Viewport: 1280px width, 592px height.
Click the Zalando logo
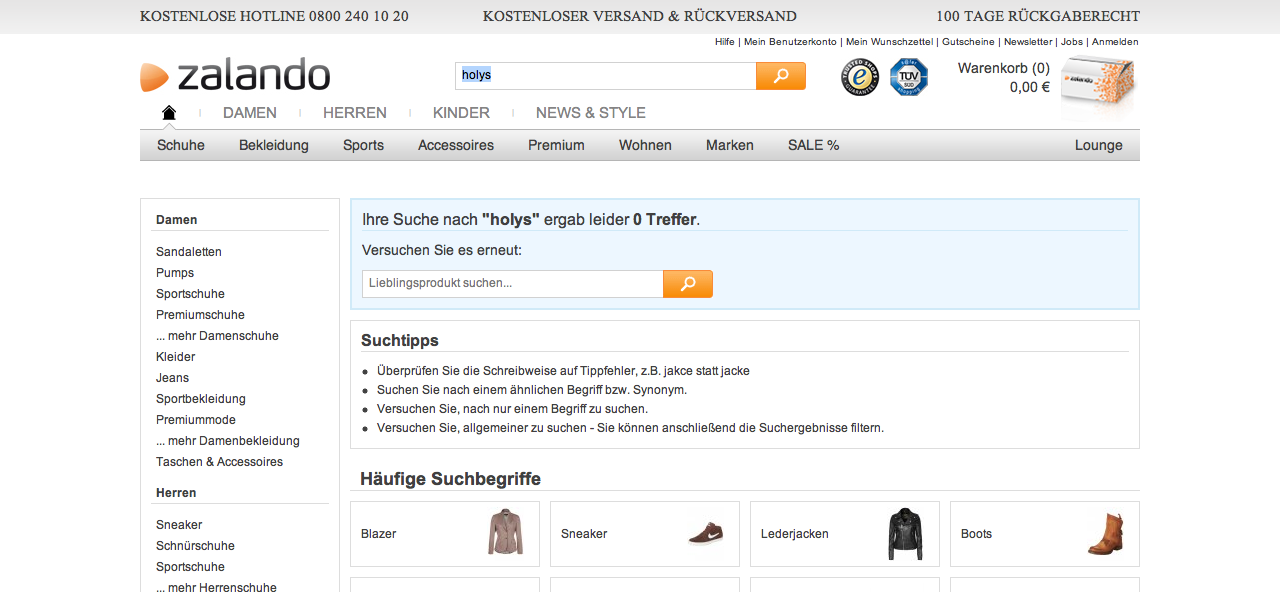[236, 76]
